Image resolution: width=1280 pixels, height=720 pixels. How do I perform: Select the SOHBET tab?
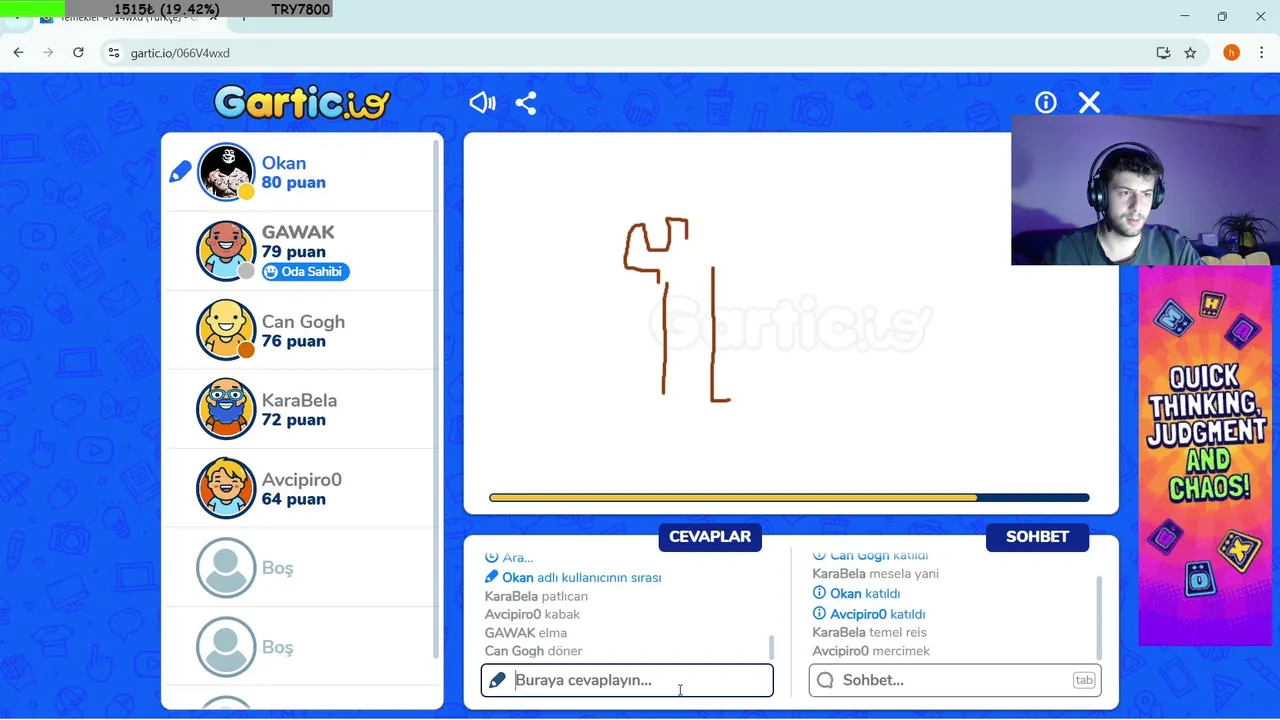tap(1037, 537)
